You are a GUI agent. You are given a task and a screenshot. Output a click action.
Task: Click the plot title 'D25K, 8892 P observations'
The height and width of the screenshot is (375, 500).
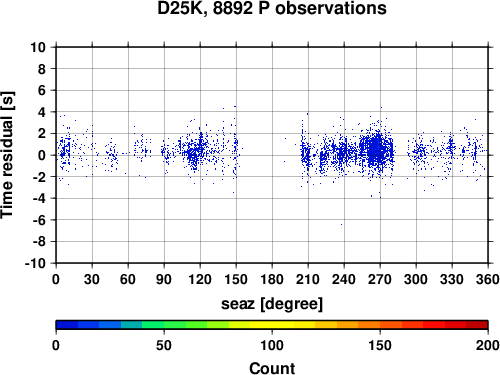272,8
